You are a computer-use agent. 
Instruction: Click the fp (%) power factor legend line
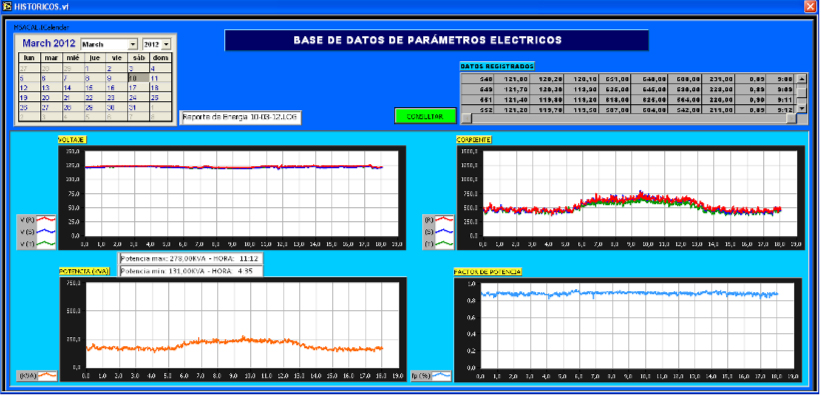pos(441,375)
